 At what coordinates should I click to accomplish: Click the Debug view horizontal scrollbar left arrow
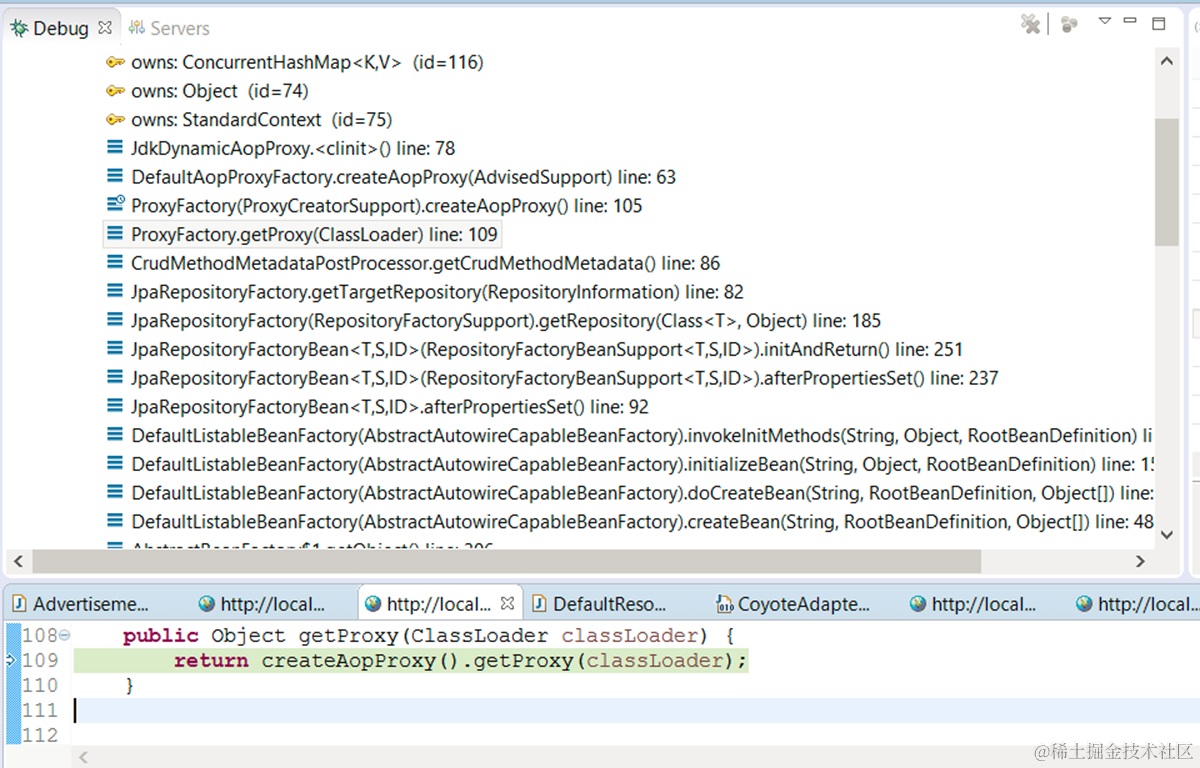coord(17,561)
